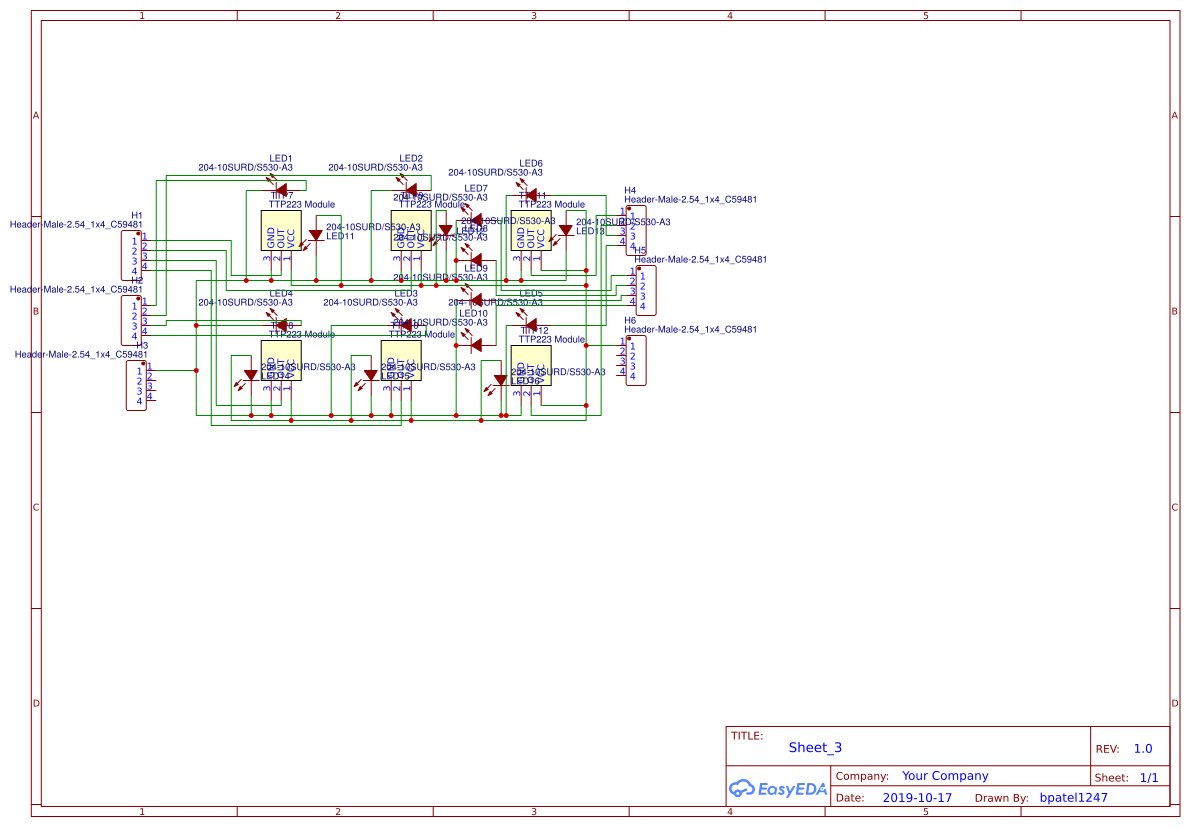Click the EasyEDA cloud logo

pyautogui.click(x=742, y=789)
